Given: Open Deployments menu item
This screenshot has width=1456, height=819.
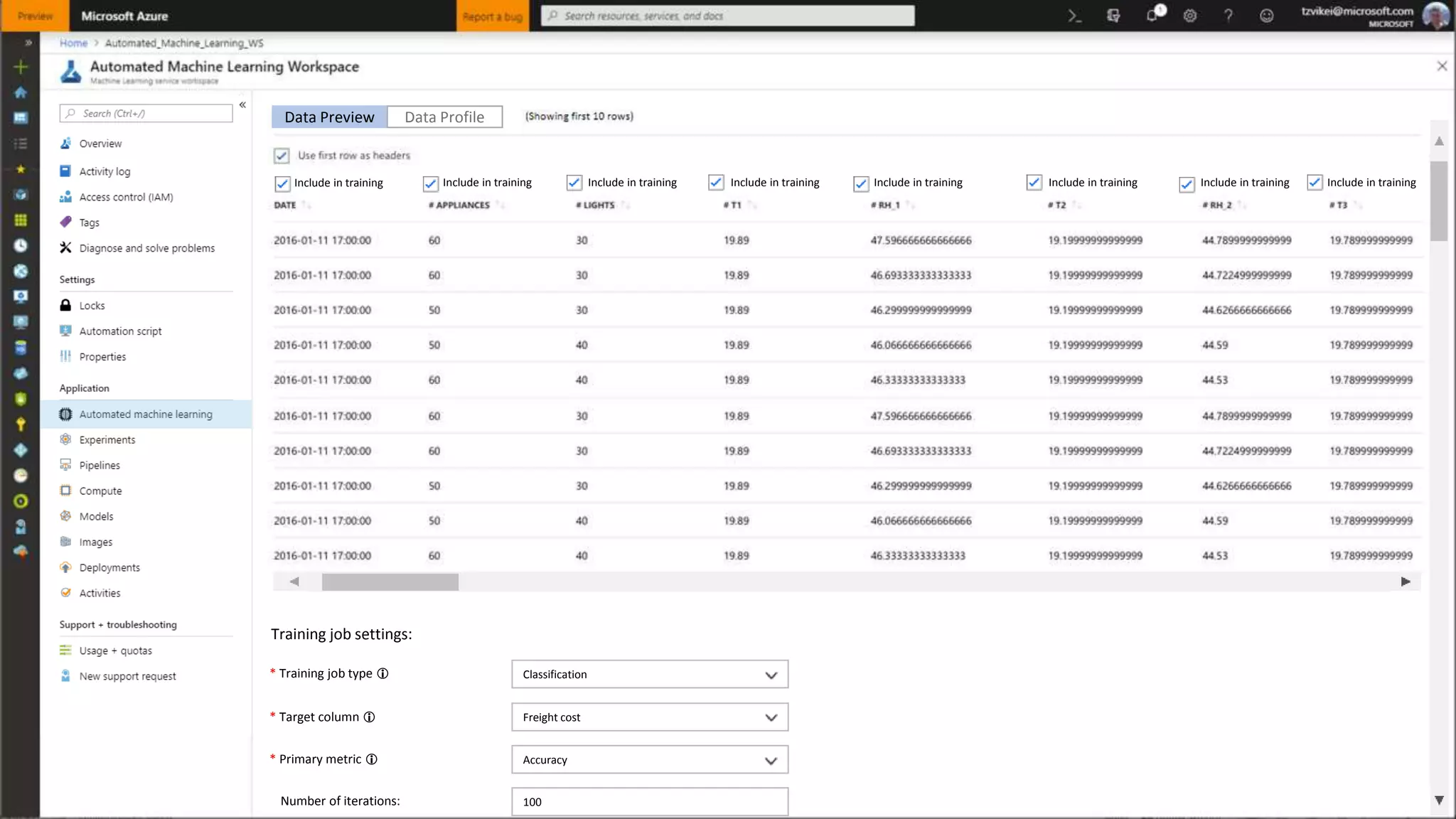Looking at the screenshot, I should (x=109, y=568).
